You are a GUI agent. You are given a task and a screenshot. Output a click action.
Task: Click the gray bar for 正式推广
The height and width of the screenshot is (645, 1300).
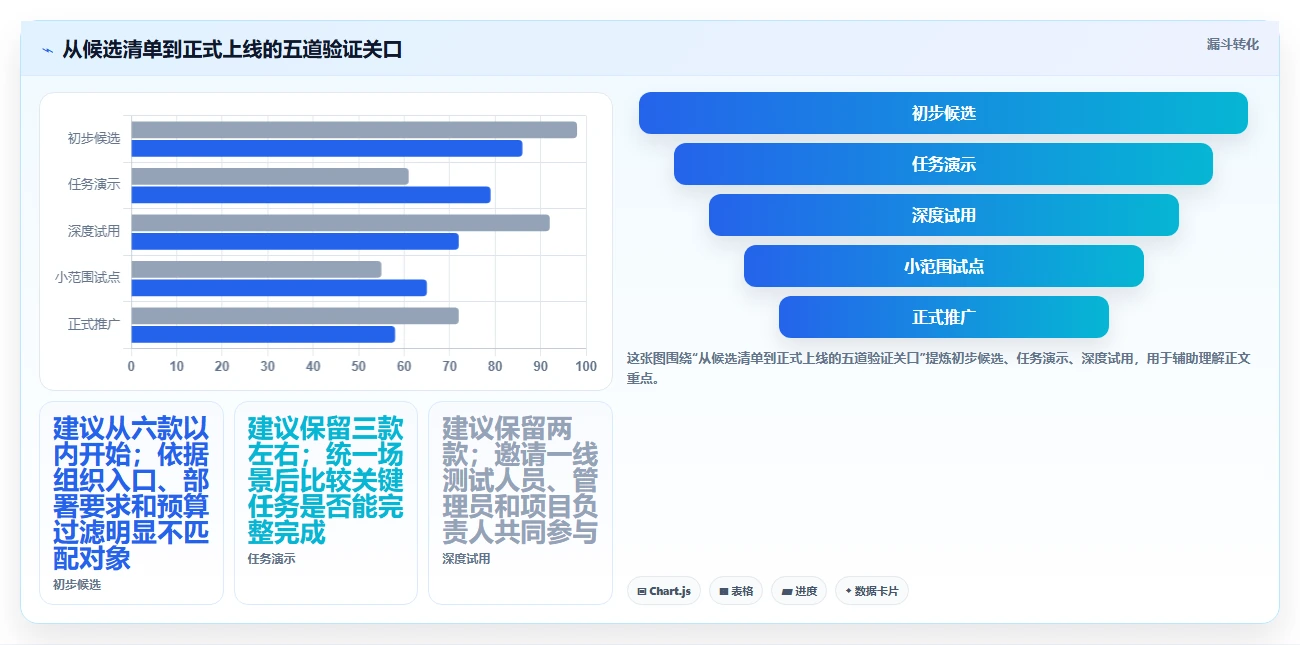coord(295,316)
